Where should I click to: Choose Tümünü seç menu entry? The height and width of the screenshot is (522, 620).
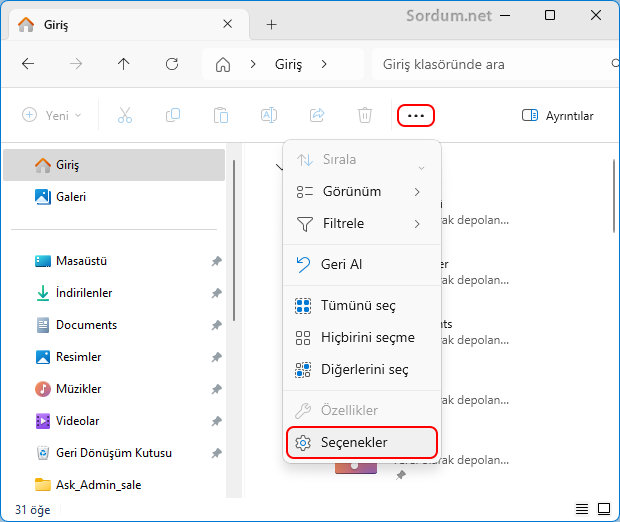pyautogui.click(x=362, y=306)
